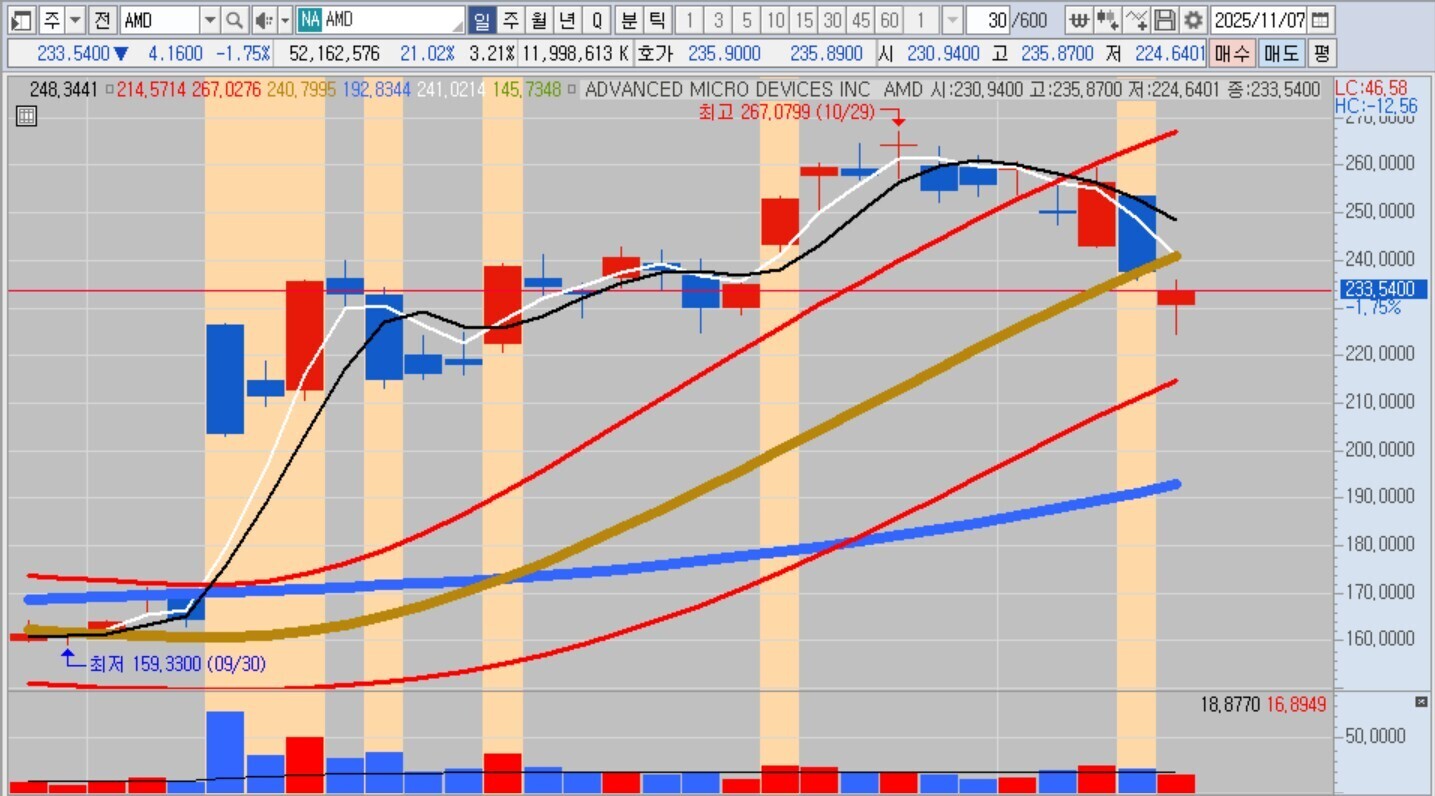This screenshot has width=1435, height=796.
Task: Click the 최저 159,3300 (09/30) low marker
Action: coord(178,664)
